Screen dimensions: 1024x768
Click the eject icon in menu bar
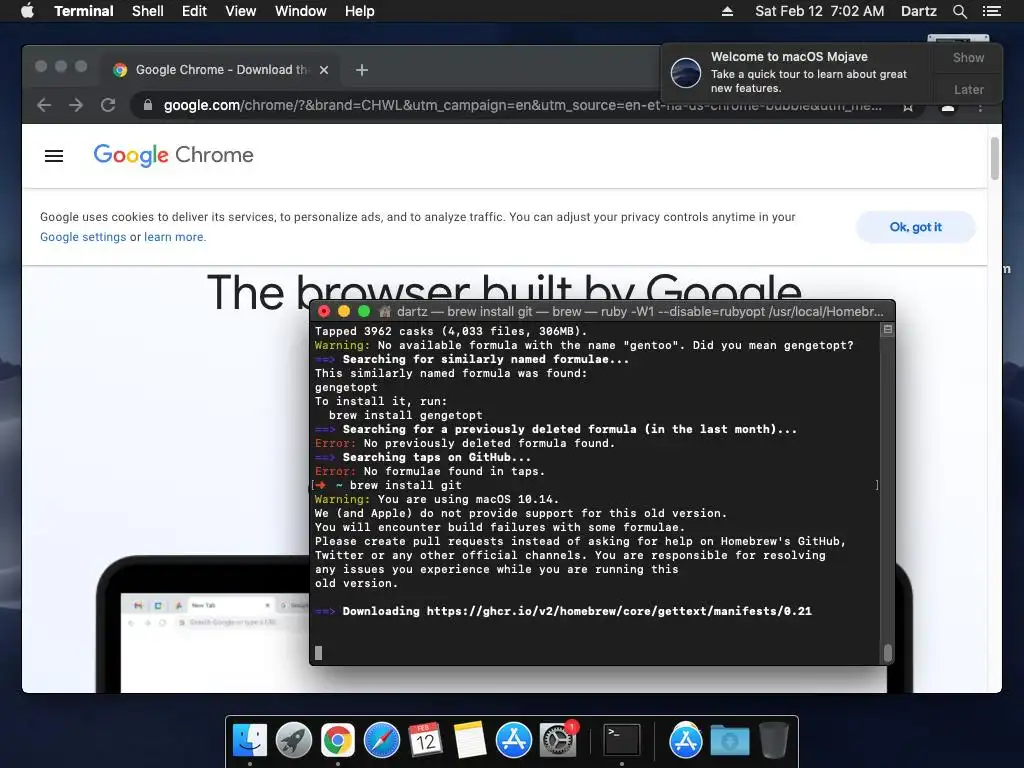click(727, 11)
